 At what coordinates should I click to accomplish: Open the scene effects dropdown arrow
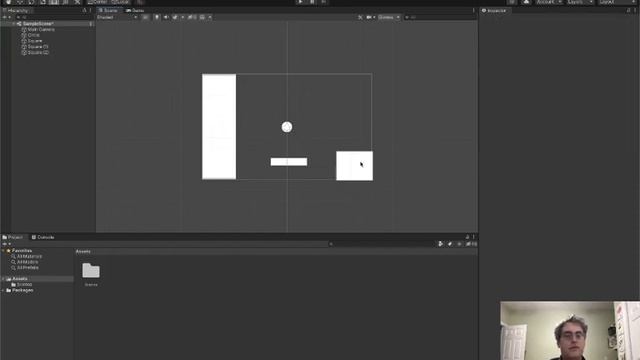(x=182, y=18)
